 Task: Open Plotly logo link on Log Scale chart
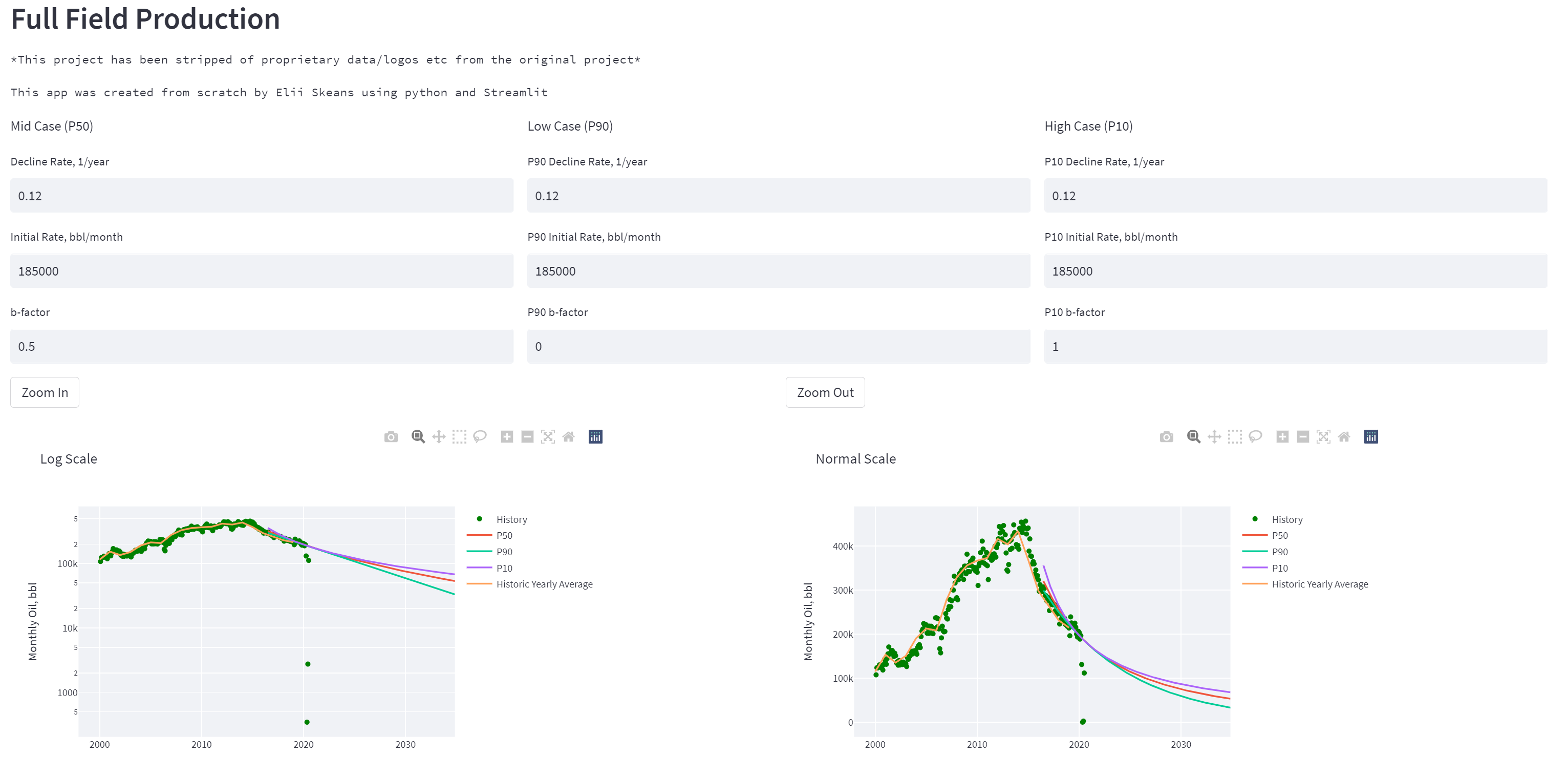point(595,436)
